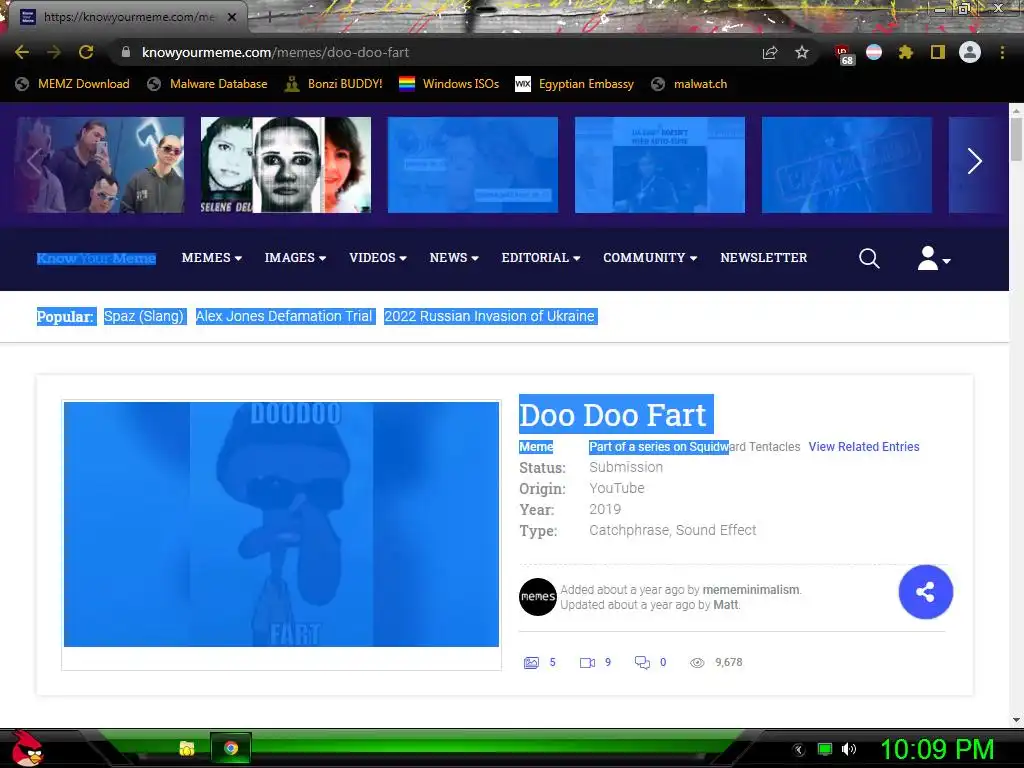Click the volume speaker tray icon
The width and height of the screenshot is (1024, 768).
[x=849, y=749]
